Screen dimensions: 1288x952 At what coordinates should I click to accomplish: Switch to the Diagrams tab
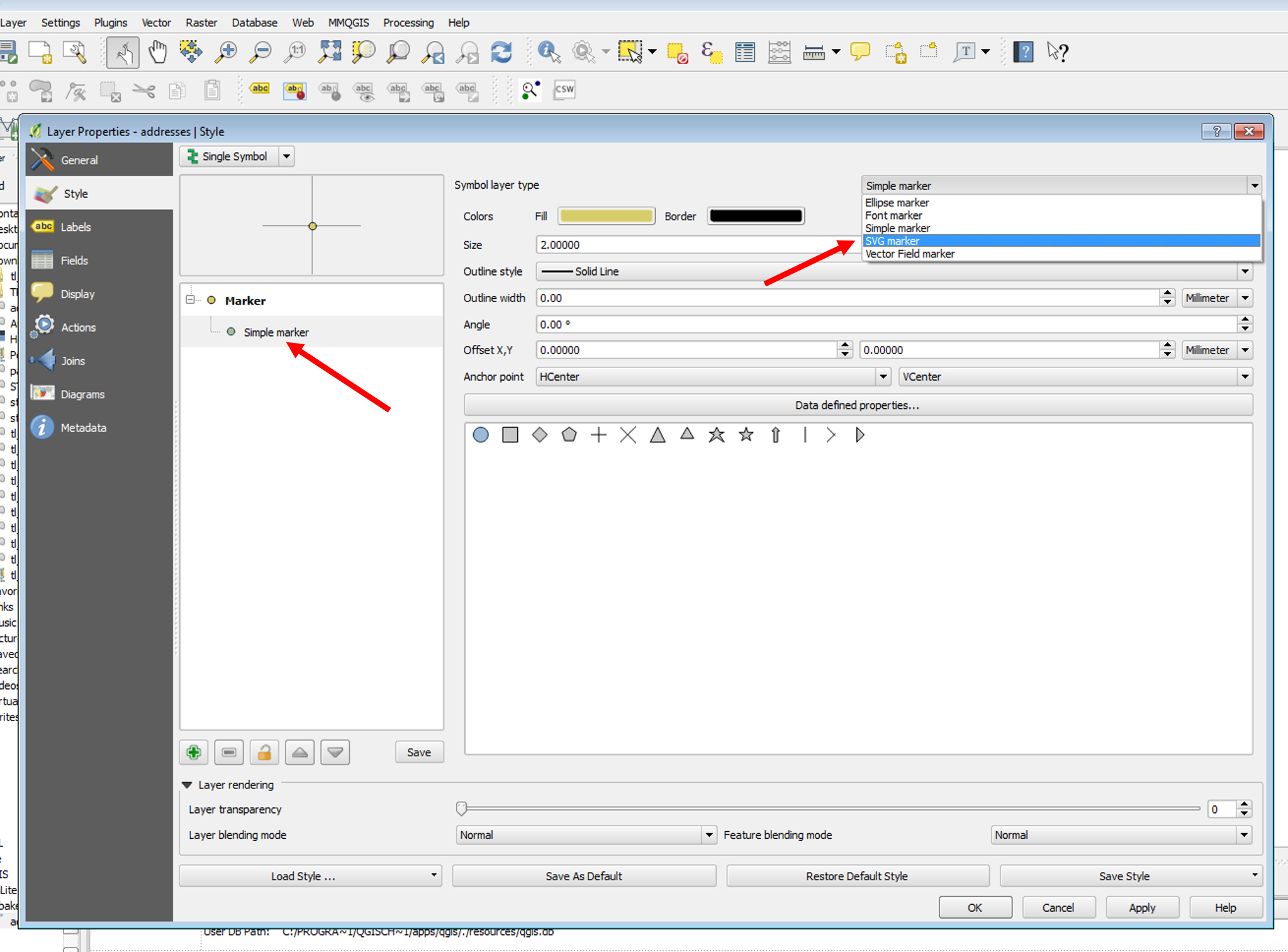coord(99,394)
